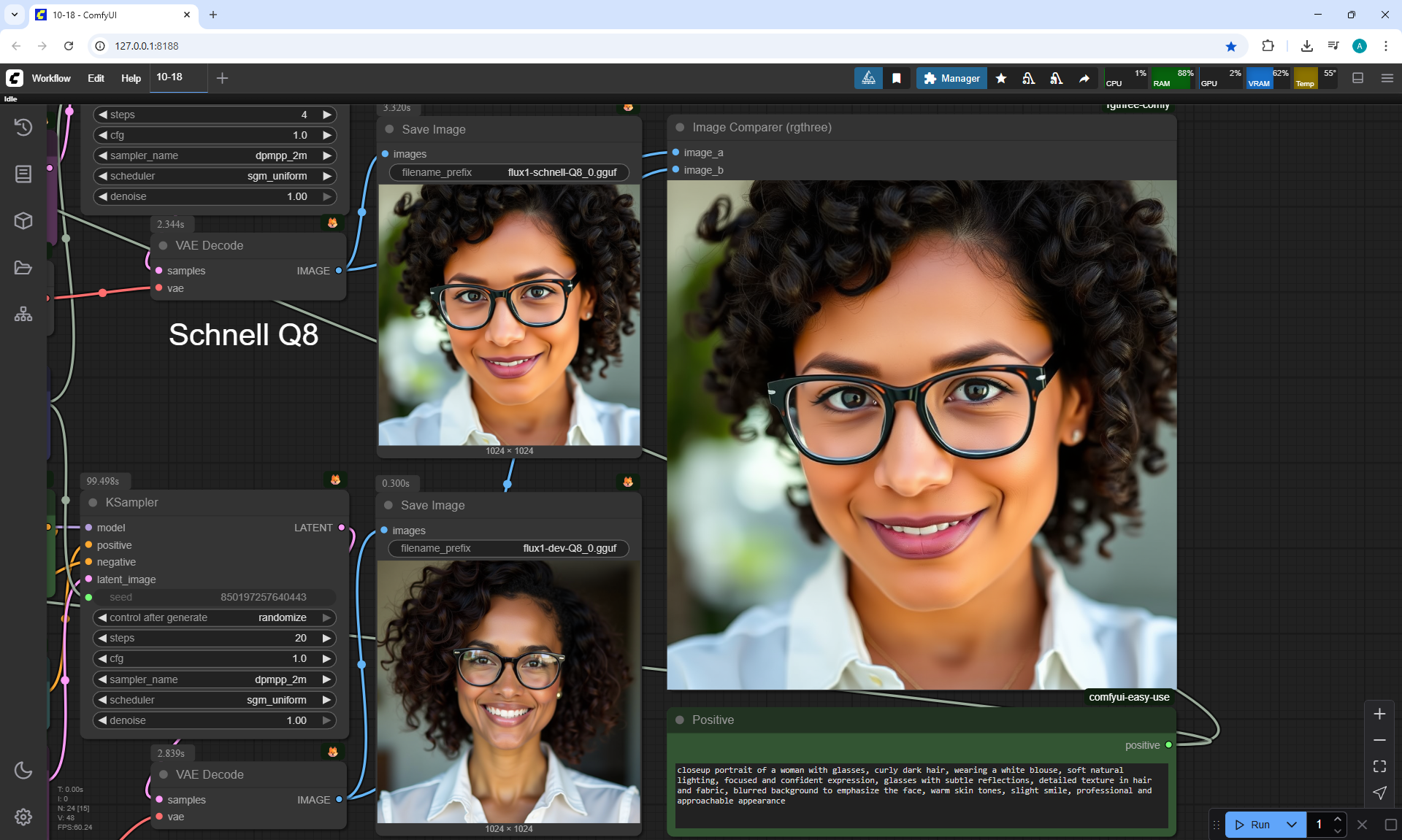Click the bookmark toolbar icon
The width and height of the screenshot is (1402, 840).
897,78
